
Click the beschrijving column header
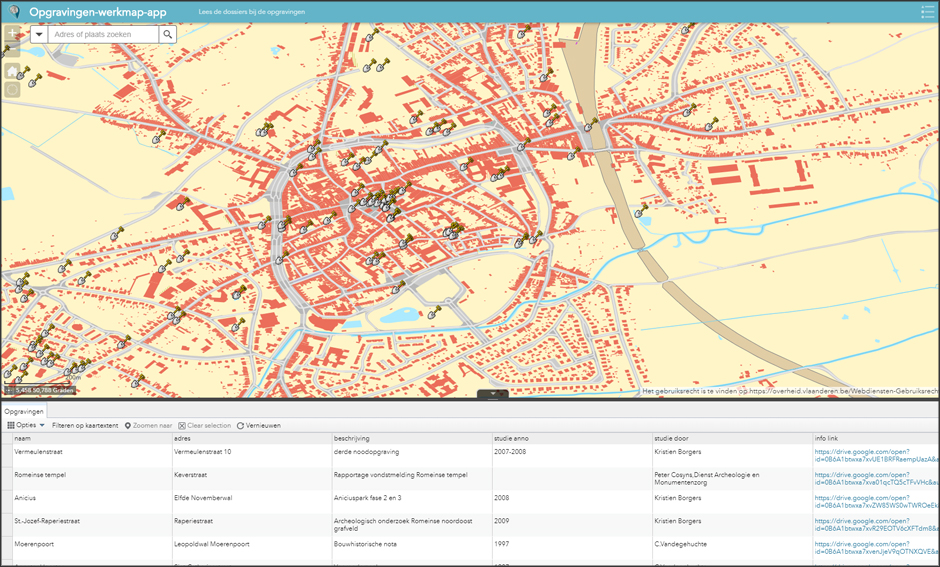click(x=412, y=439)
